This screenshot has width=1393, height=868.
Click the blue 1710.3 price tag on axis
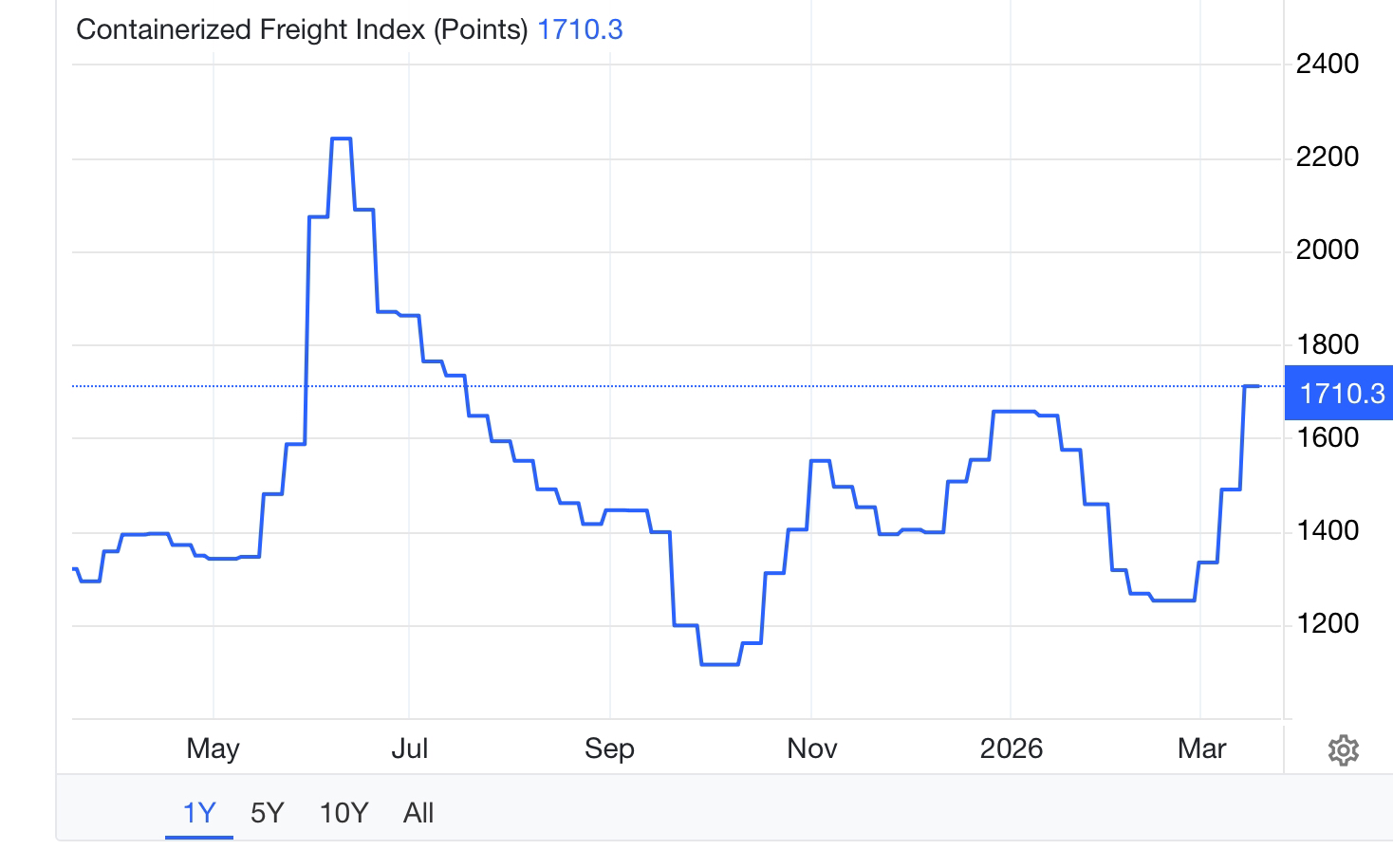(x=1340, y=393)
